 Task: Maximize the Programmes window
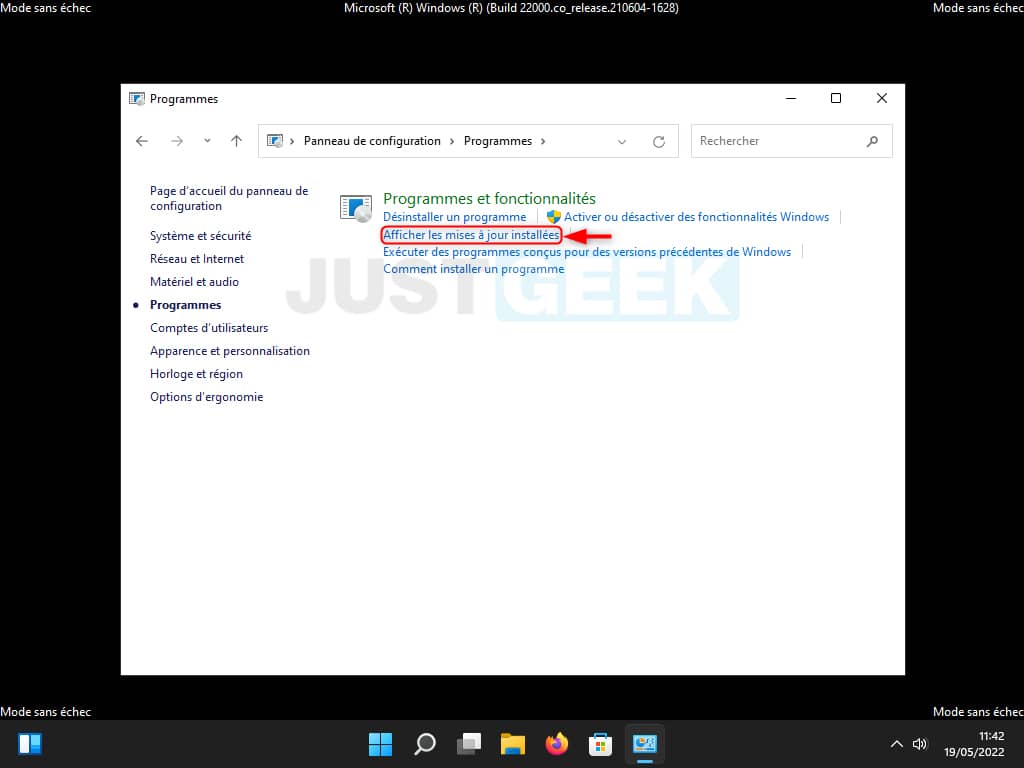(836, 98)
